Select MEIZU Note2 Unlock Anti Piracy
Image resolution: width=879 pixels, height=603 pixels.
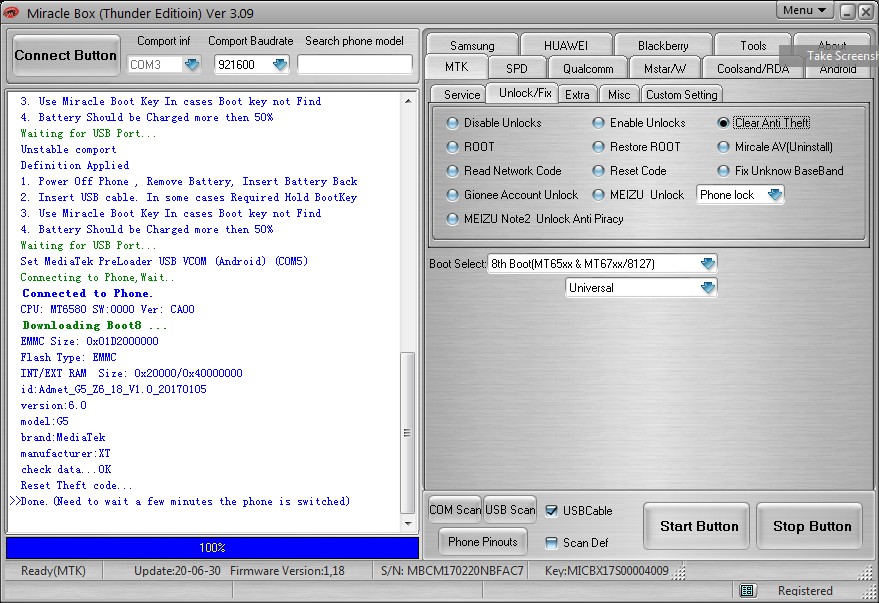pos(452,219)
